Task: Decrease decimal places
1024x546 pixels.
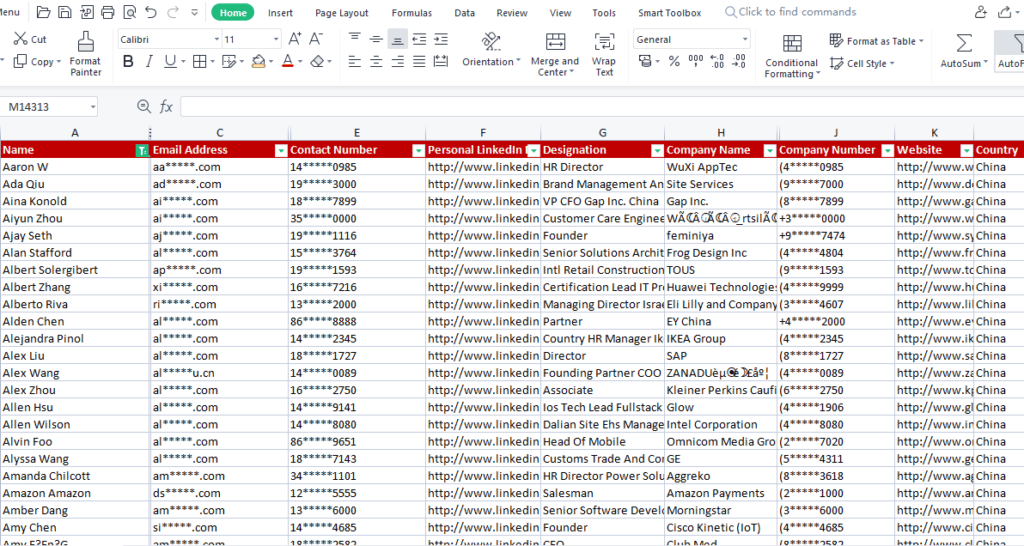Action: (x=739, y=61)
